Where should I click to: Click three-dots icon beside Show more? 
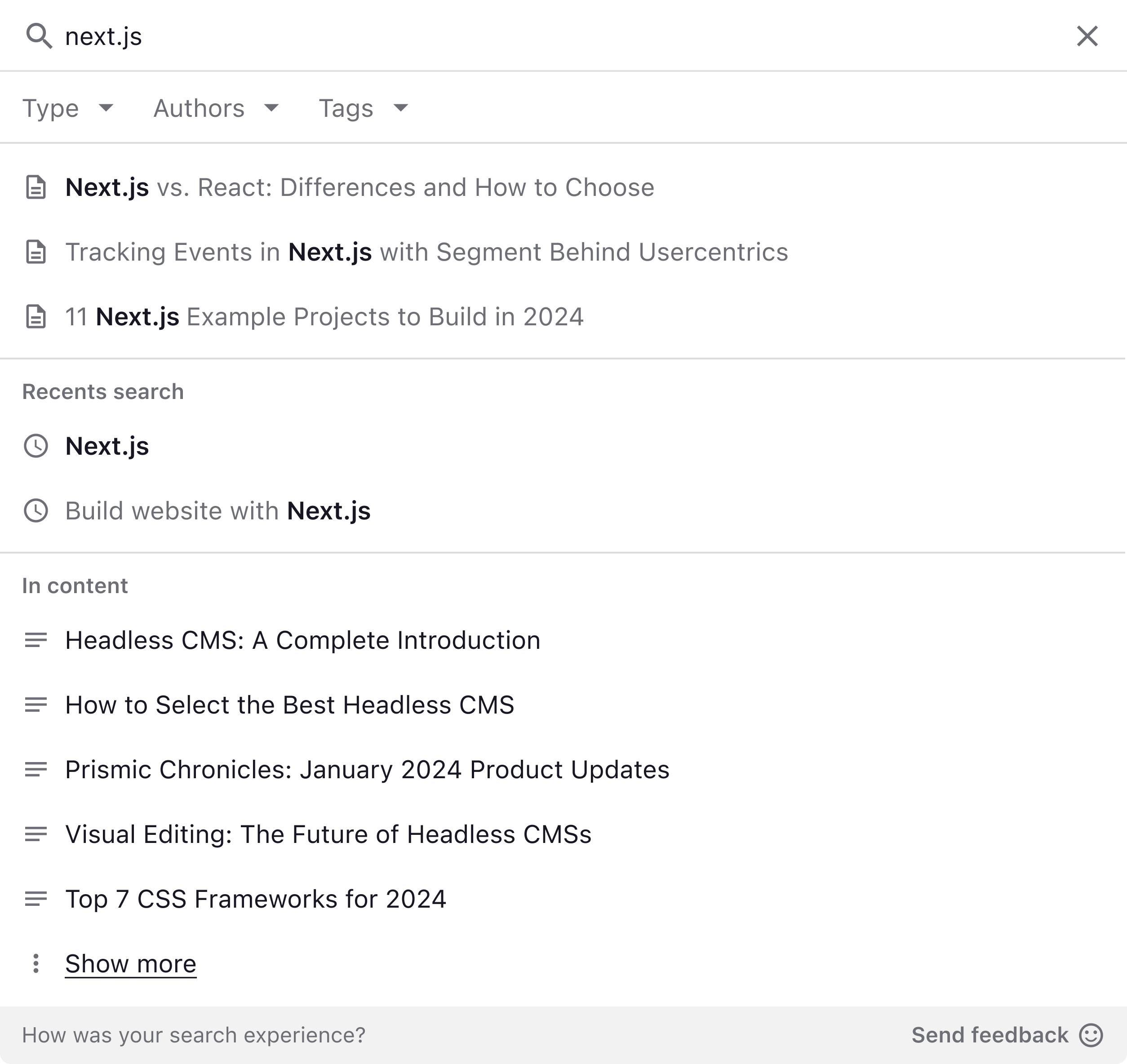click(x=36, y=964)
